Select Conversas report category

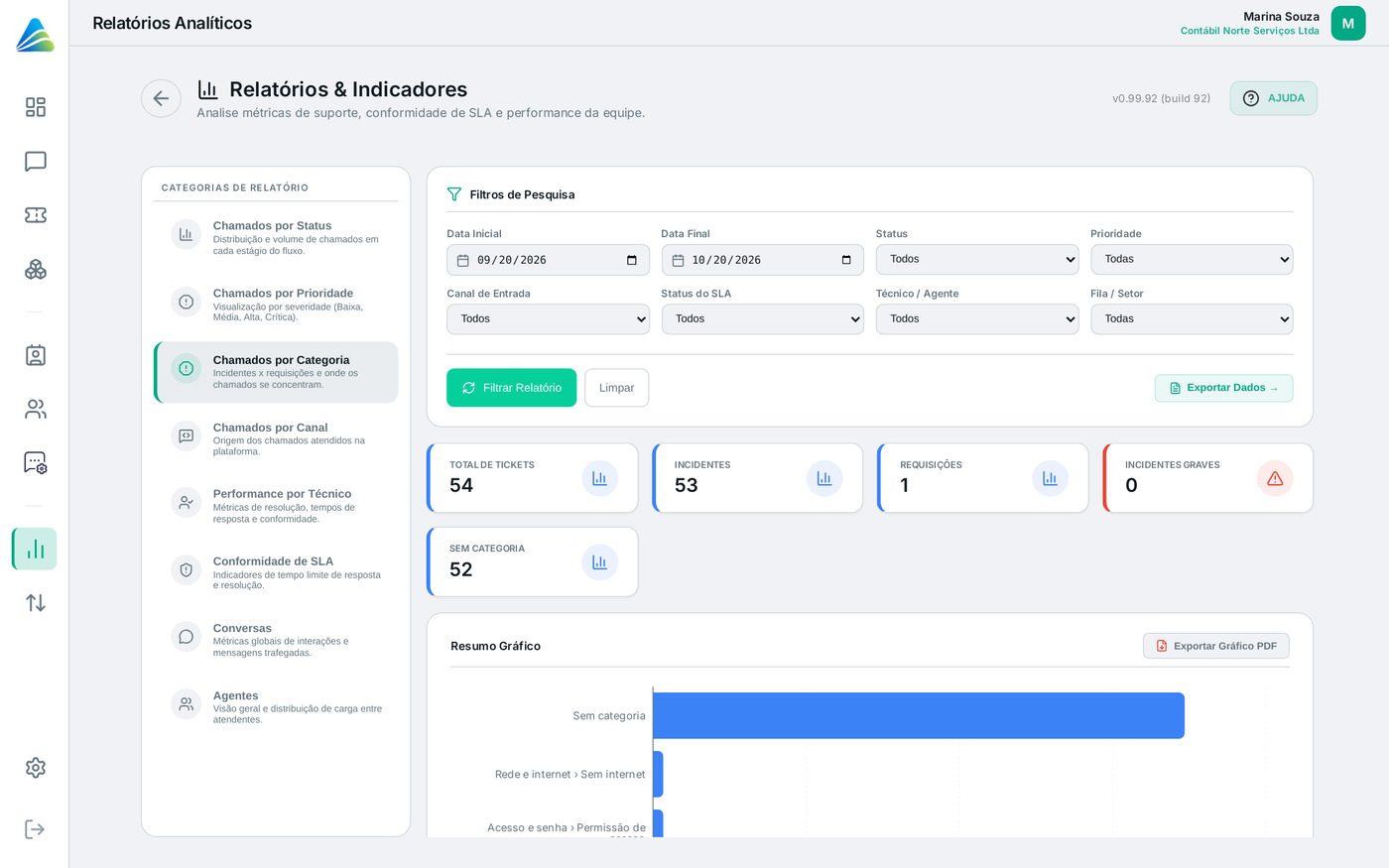(276, 640)
